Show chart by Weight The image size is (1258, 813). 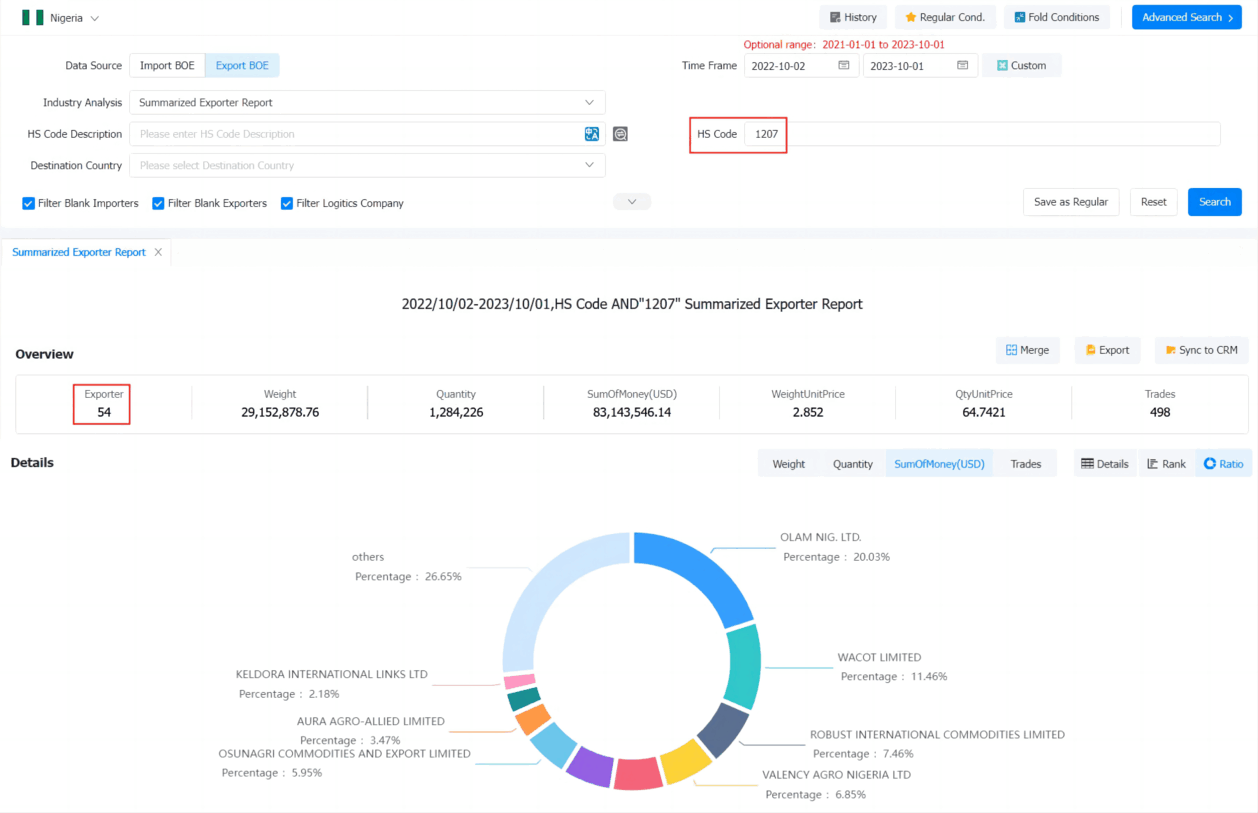click(x=789, y=464)
